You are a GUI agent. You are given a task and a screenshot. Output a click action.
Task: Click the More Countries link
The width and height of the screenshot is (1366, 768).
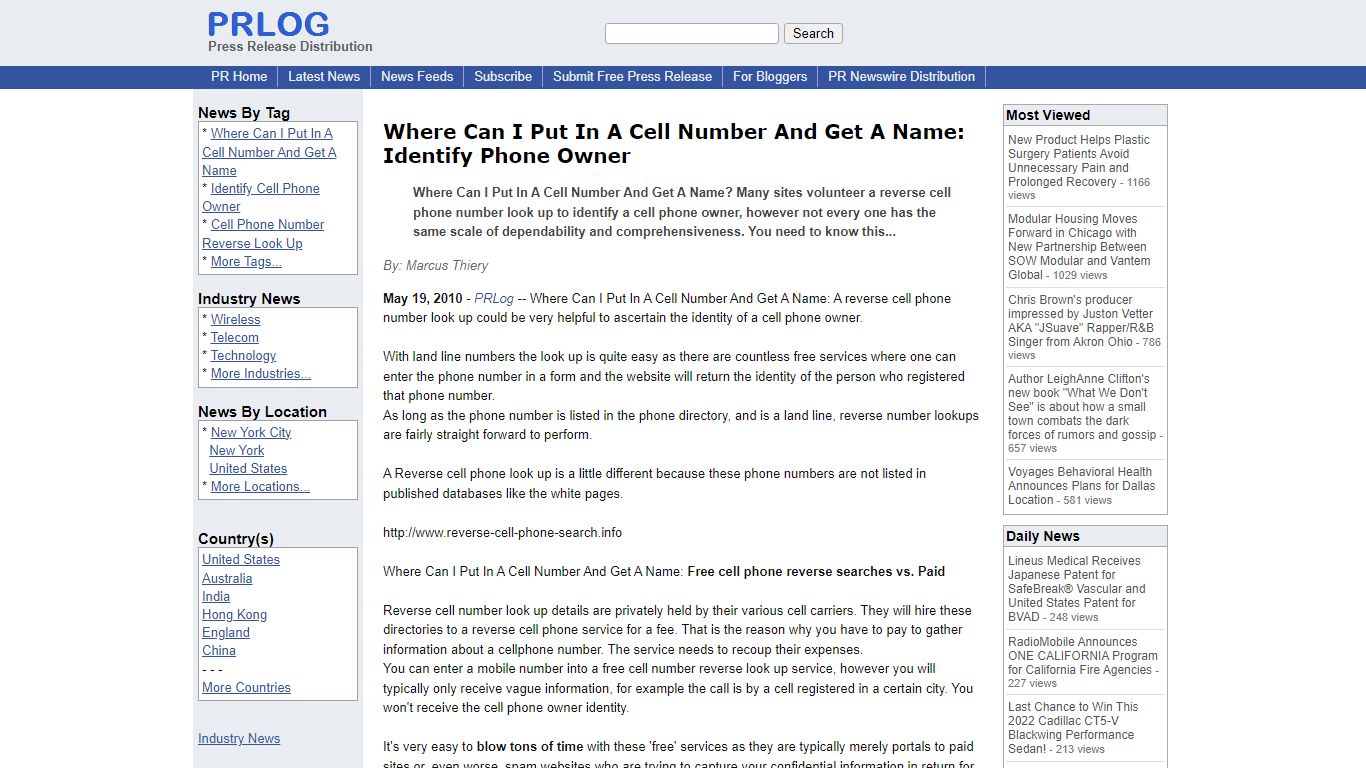tap(246, 687)
